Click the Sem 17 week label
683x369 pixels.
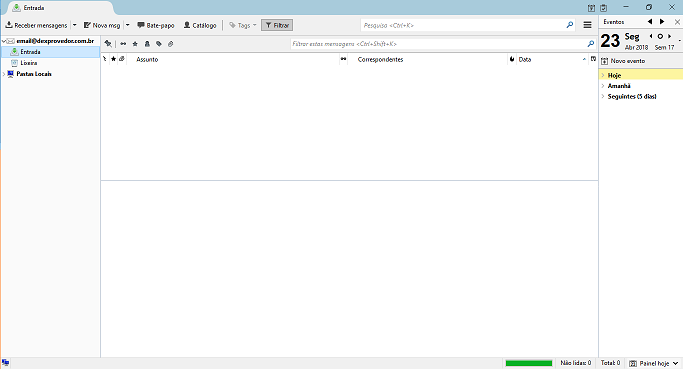coord(664,47)
